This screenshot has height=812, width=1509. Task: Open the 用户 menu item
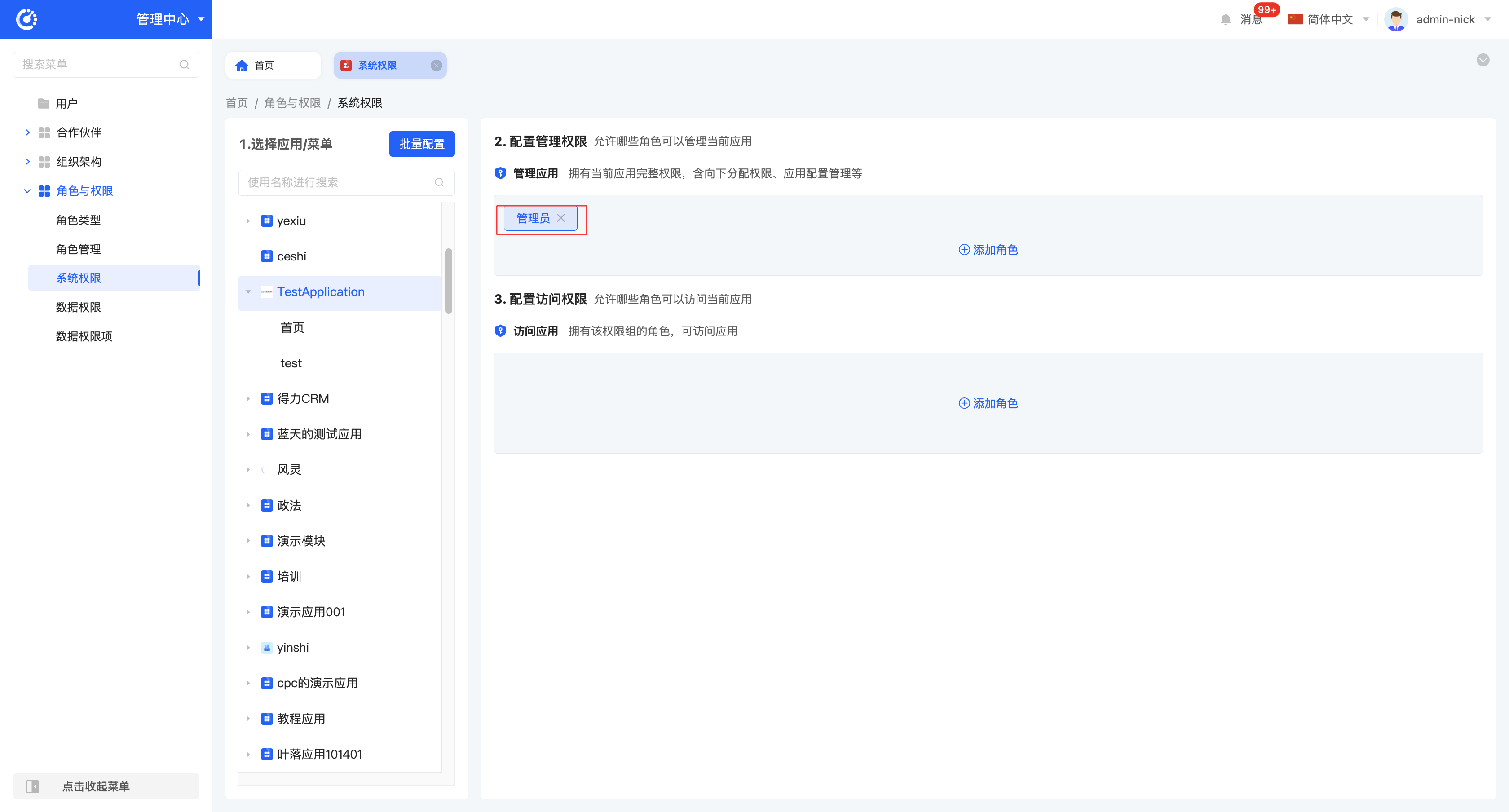click(66, 104)
